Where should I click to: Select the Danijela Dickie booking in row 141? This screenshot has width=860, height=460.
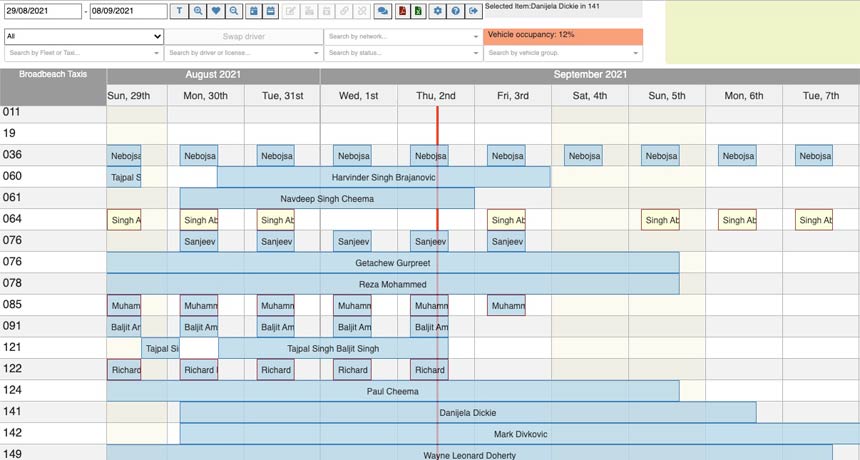tap(467, 412)
